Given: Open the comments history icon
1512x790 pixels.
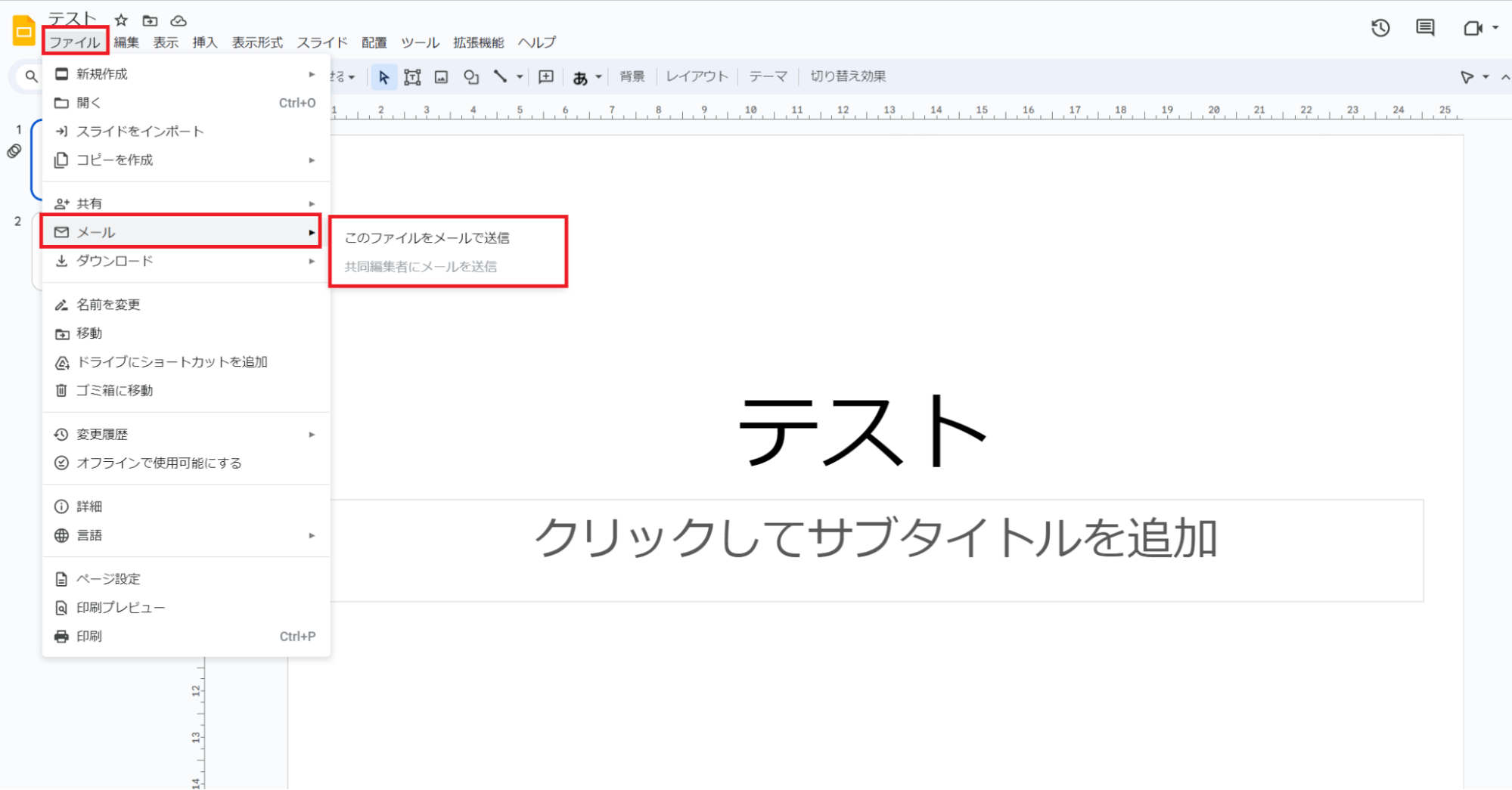Looking at the screenshot, I should [x=1425, y=29].
